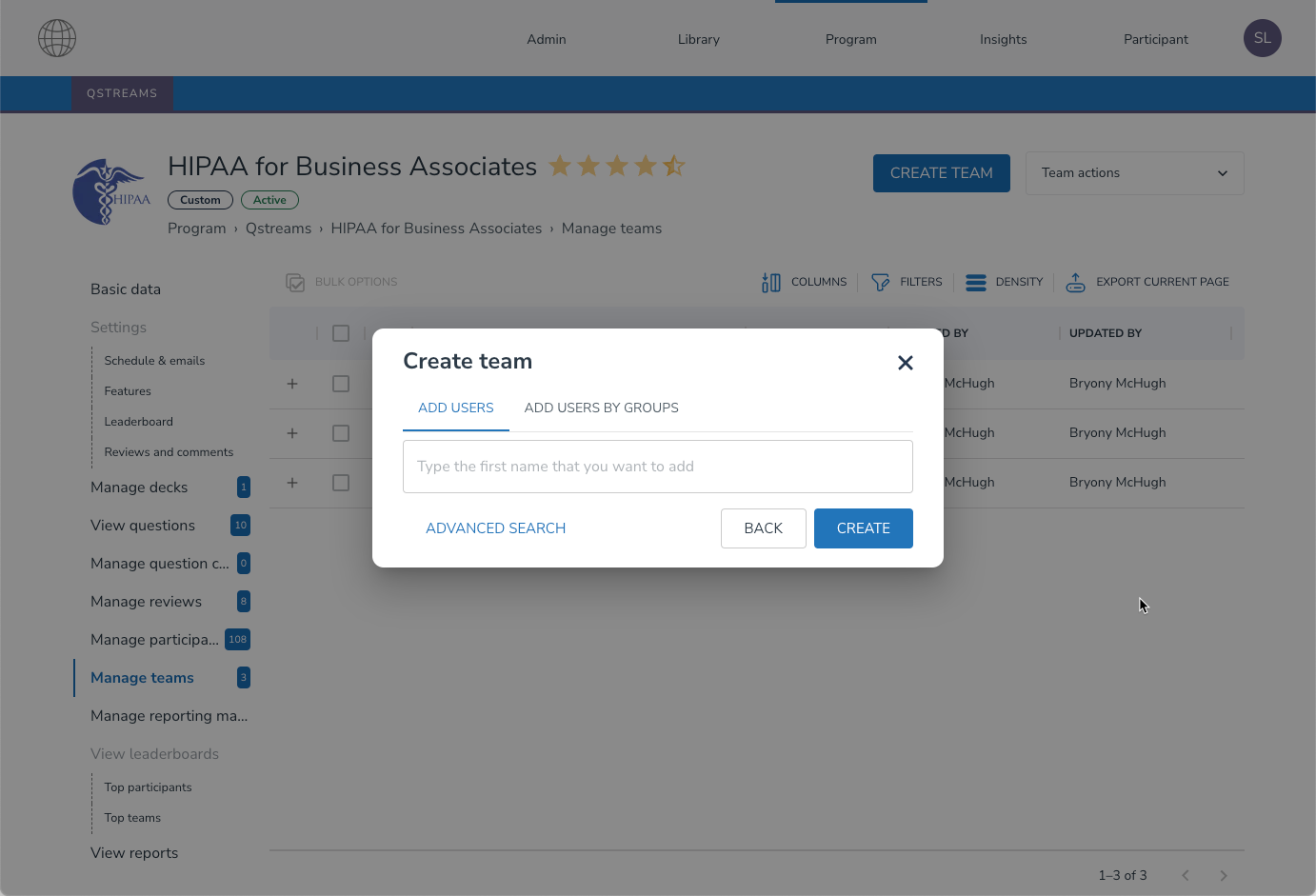Check the first team row checkbox
The image size is (1316, 896).
341,384
